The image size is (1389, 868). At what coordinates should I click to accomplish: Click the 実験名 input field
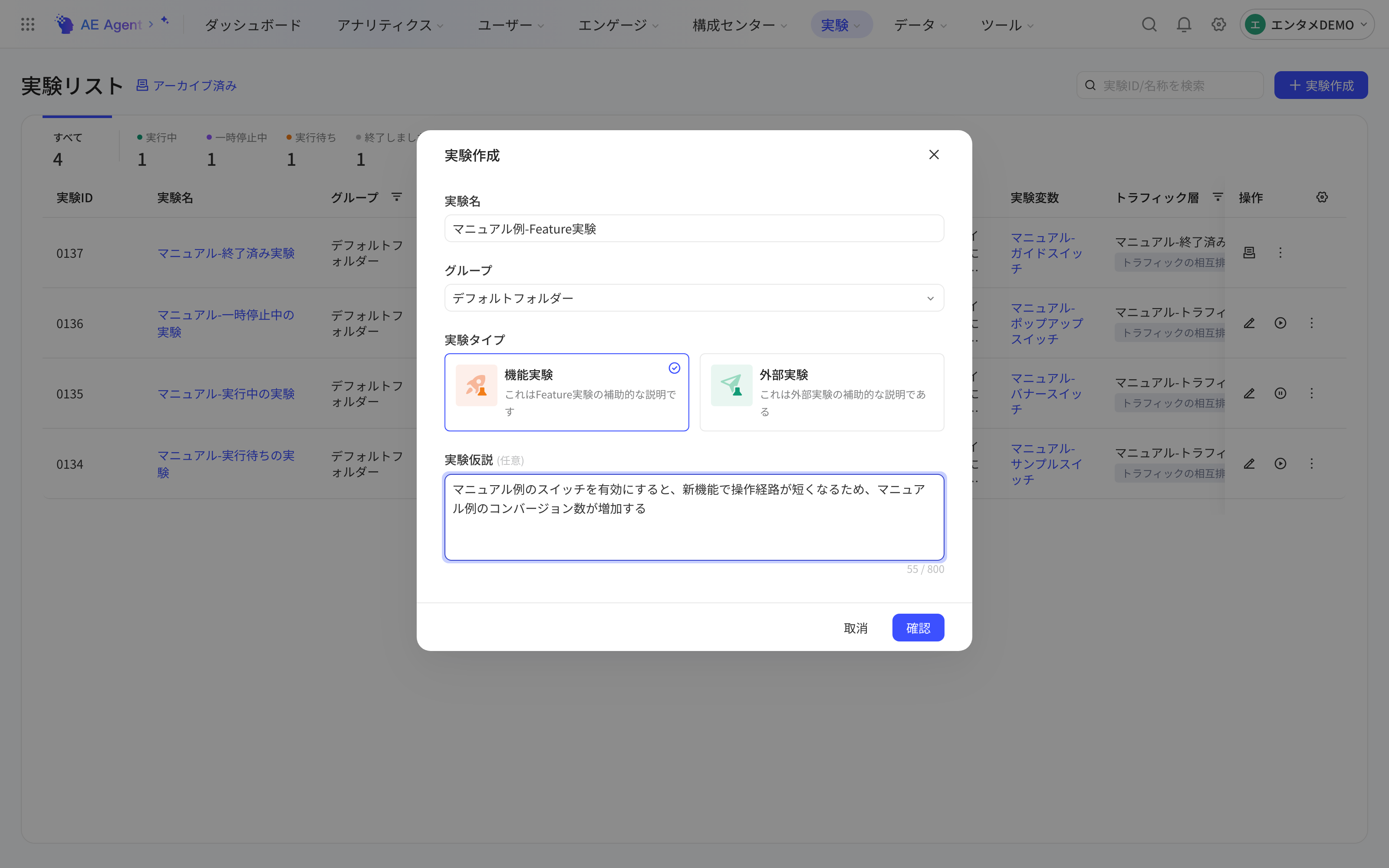click(694, 228)
